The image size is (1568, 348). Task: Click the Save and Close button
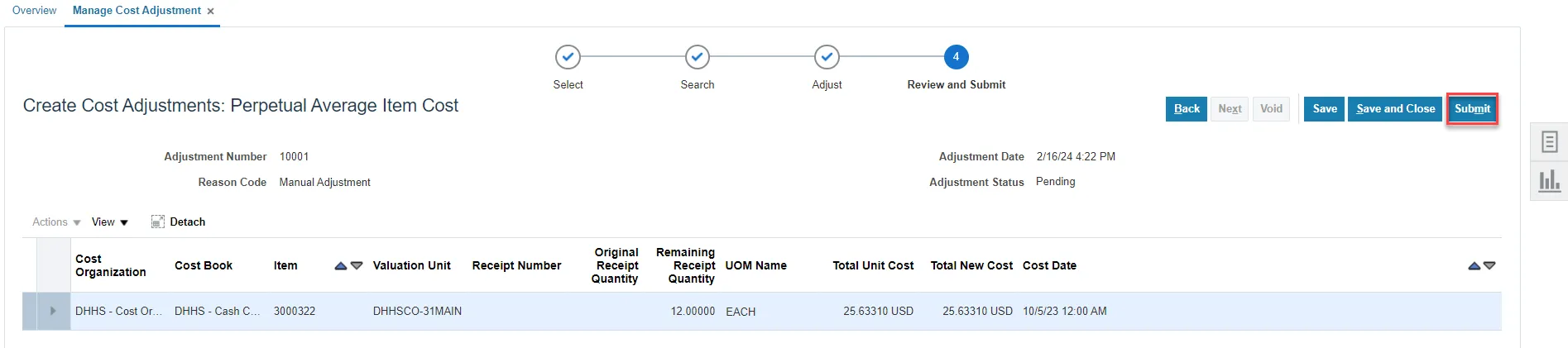pos(1395,109)
